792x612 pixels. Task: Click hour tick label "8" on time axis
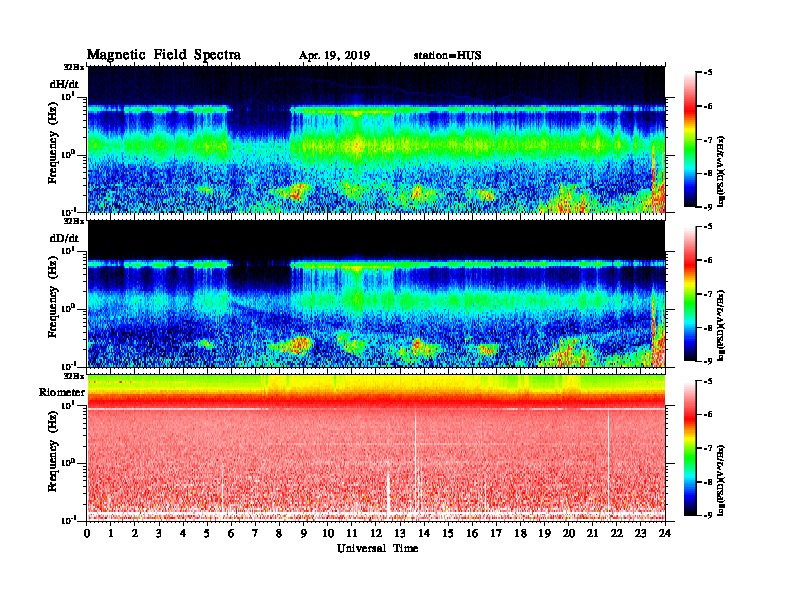279,533
